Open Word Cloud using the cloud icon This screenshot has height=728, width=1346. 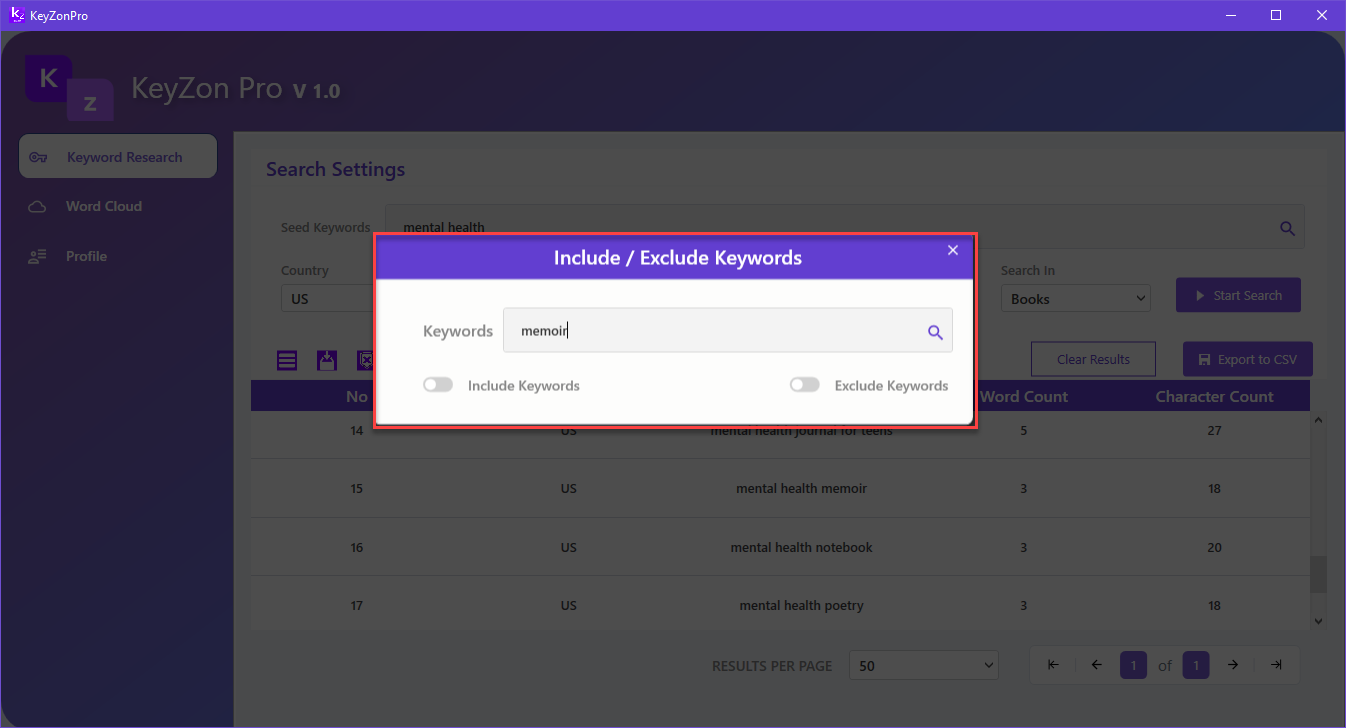(x=37, y=206)
